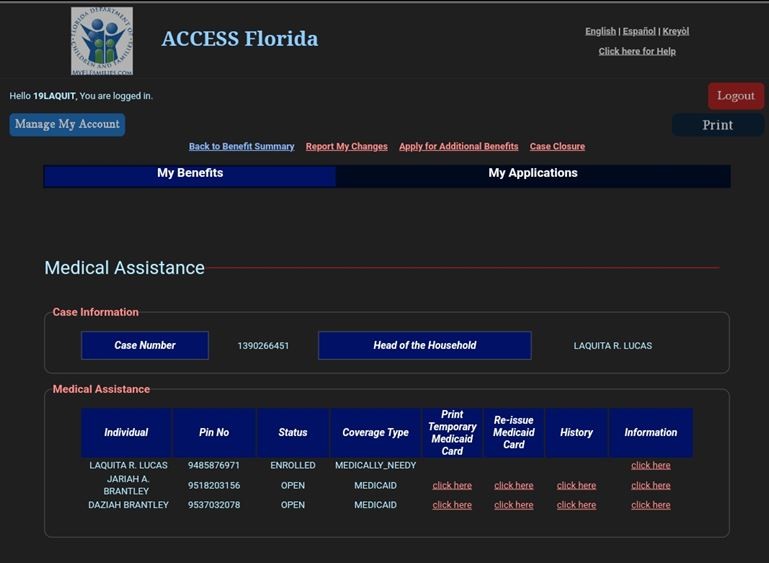Log out with the Logout button

(736, 96)
